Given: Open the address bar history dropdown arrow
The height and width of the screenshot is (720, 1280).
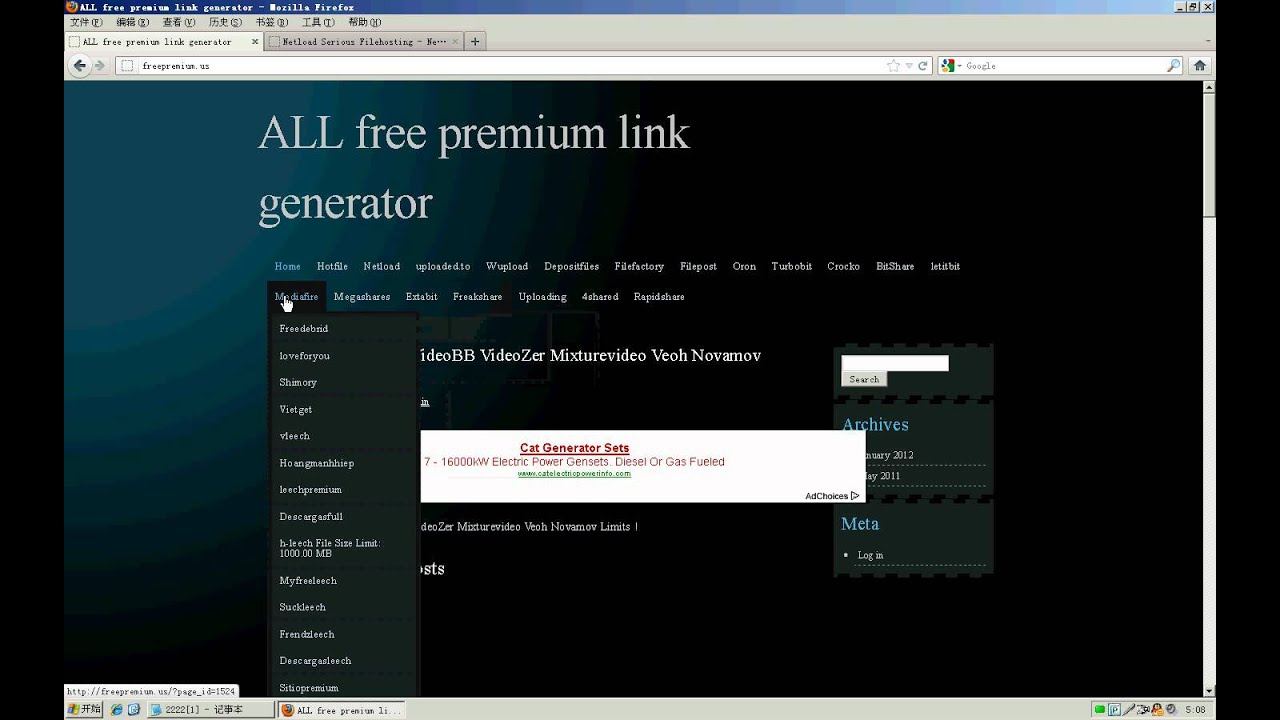Looking at the screenshot, I should pos(908,66).
